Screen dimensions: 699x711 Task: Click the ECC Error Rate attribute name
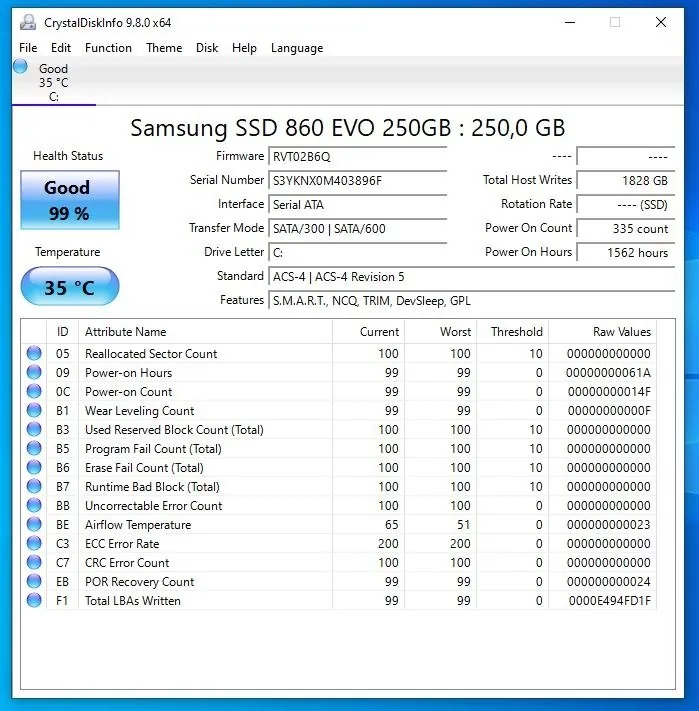click(122, 544)
